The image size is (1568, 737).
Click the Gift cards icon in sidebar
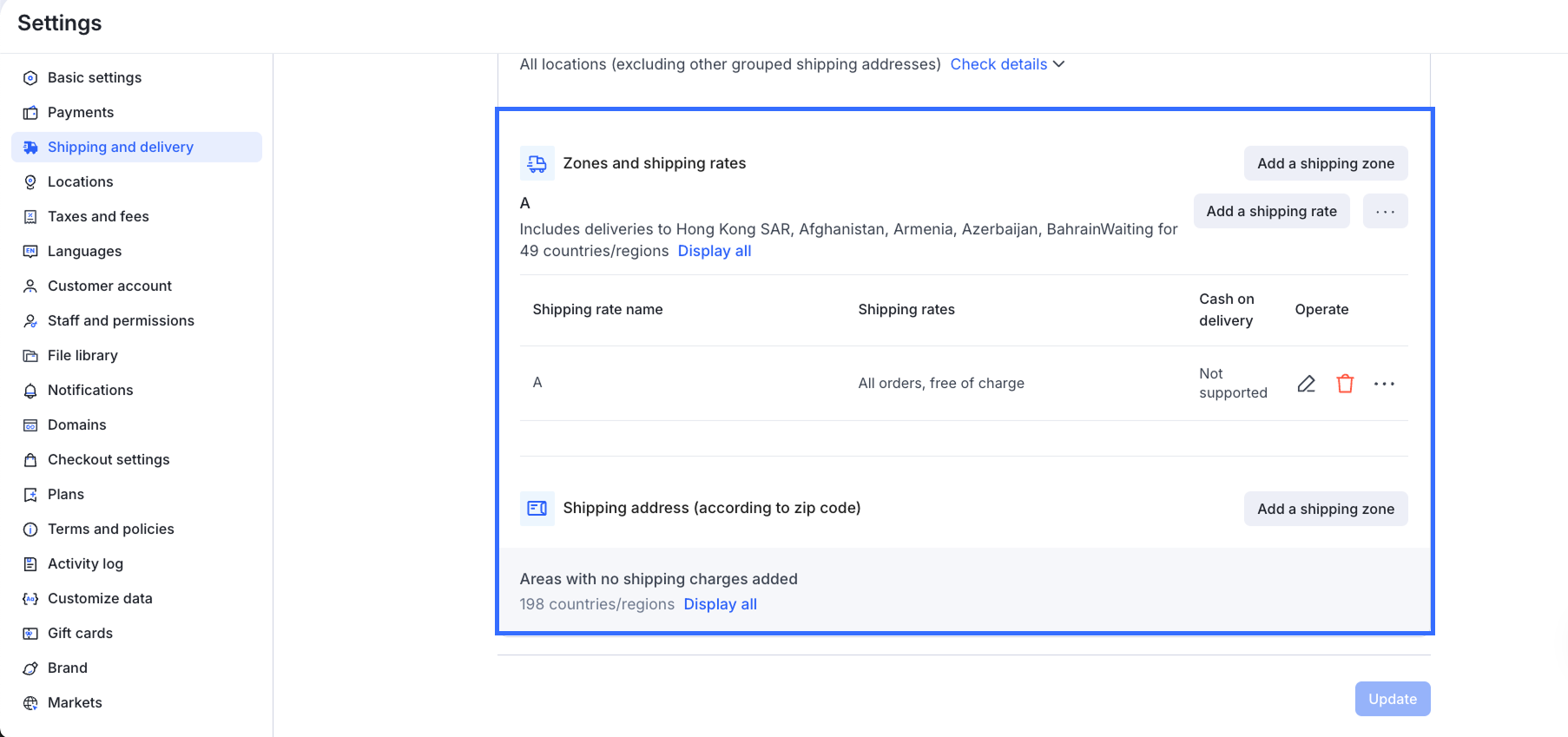pos(30,634)
